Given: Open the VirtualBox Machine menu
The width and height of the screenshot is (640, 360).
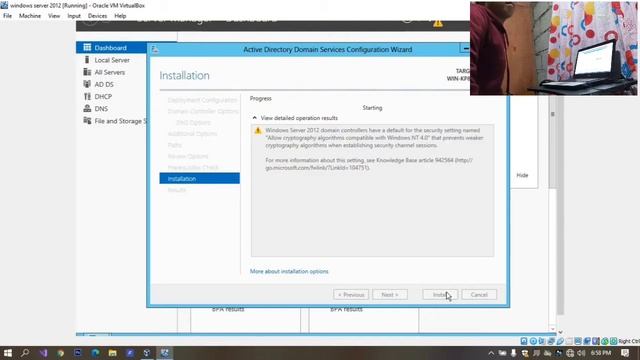Looking at the screenshot, I should click(x=30, y=16).
